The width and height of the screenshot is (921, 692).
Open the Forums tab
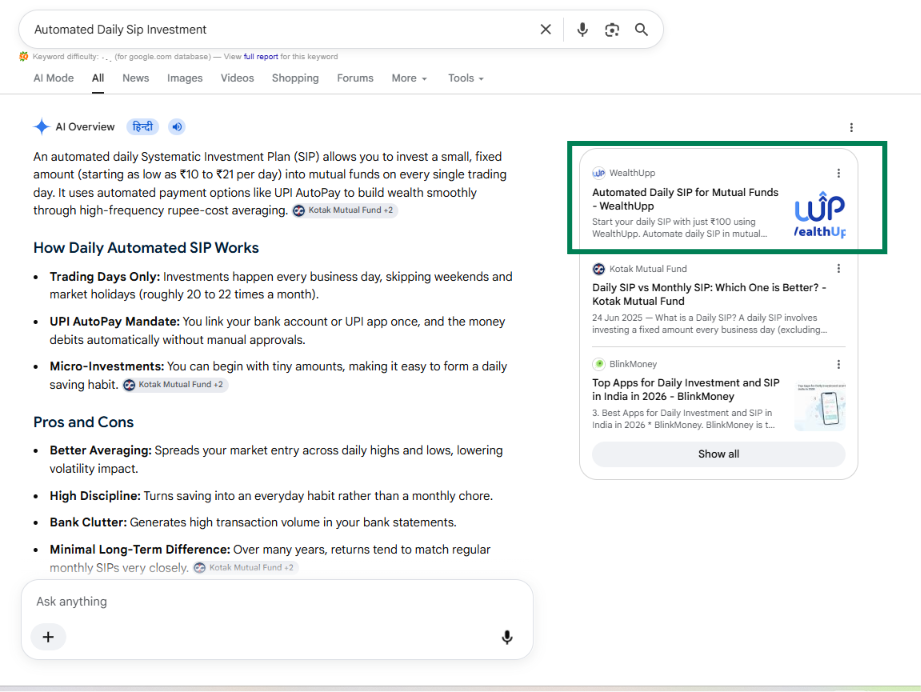coord(355,78)
